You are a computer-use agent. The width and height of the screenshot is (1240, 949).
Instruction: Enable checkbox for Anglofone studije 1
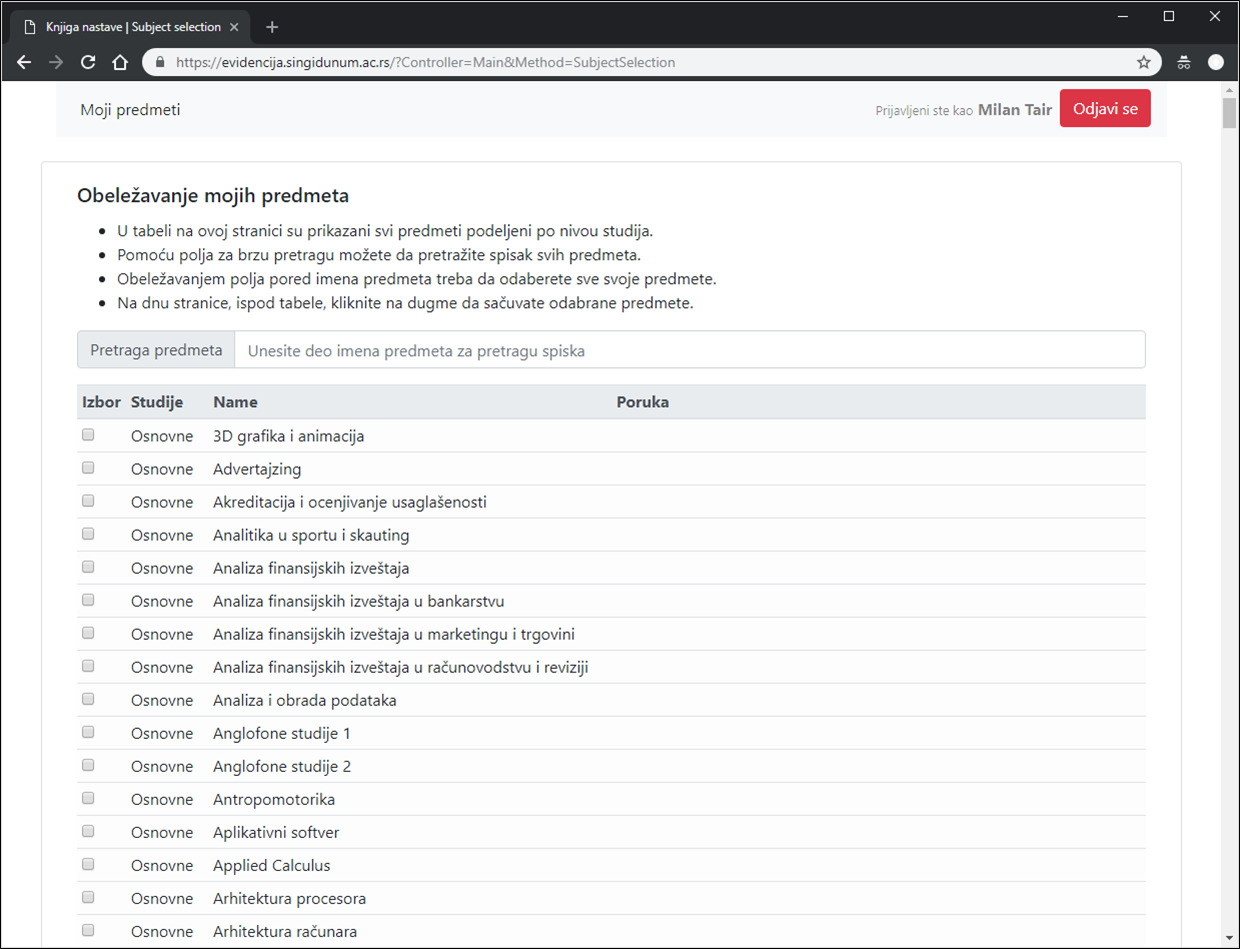pos(88,732)
